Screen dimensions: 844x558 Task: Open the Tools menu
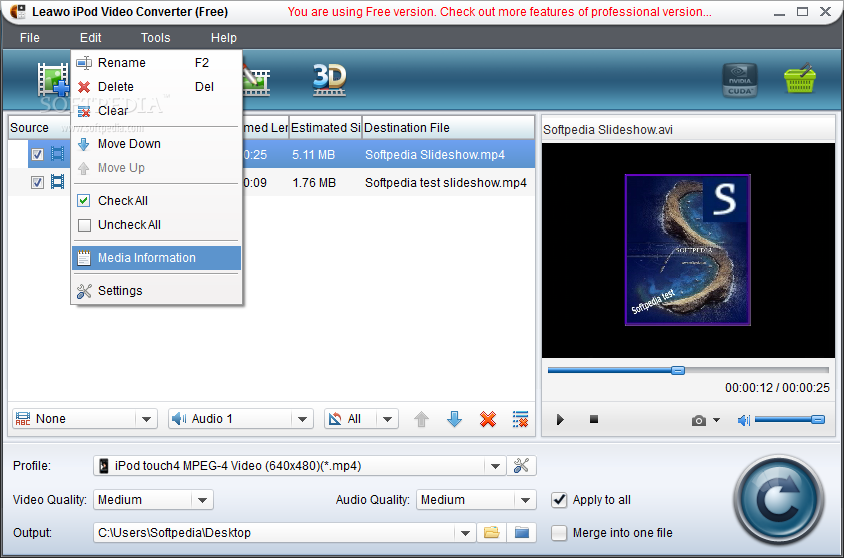pos(156,38)
